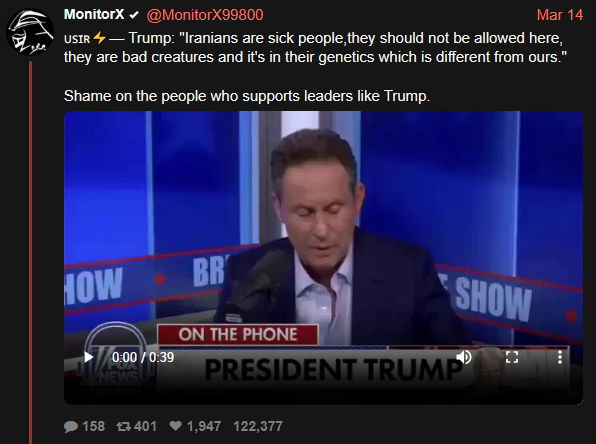Viewport: 596px width, 444px height.
Task: Click the lightning bolt emoji in post
Action: [100, 38]
